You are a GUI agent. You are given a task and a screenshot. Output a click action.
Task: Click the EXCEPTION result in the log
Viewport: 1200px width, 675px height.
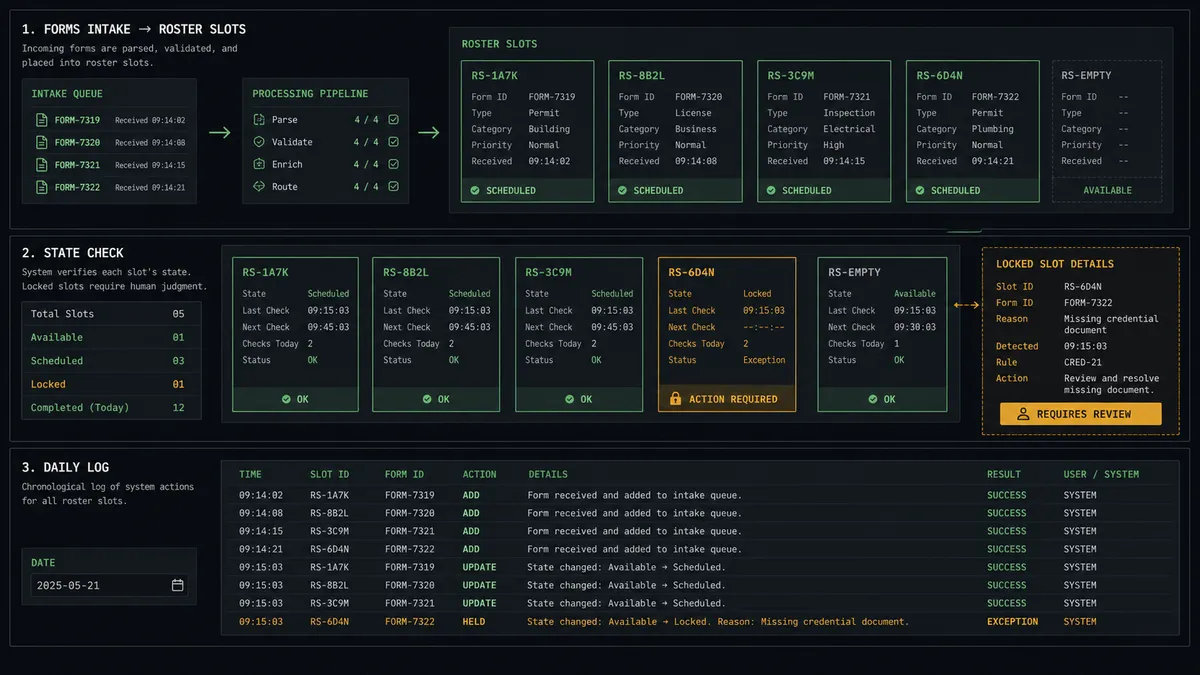tap(1012, 621)
